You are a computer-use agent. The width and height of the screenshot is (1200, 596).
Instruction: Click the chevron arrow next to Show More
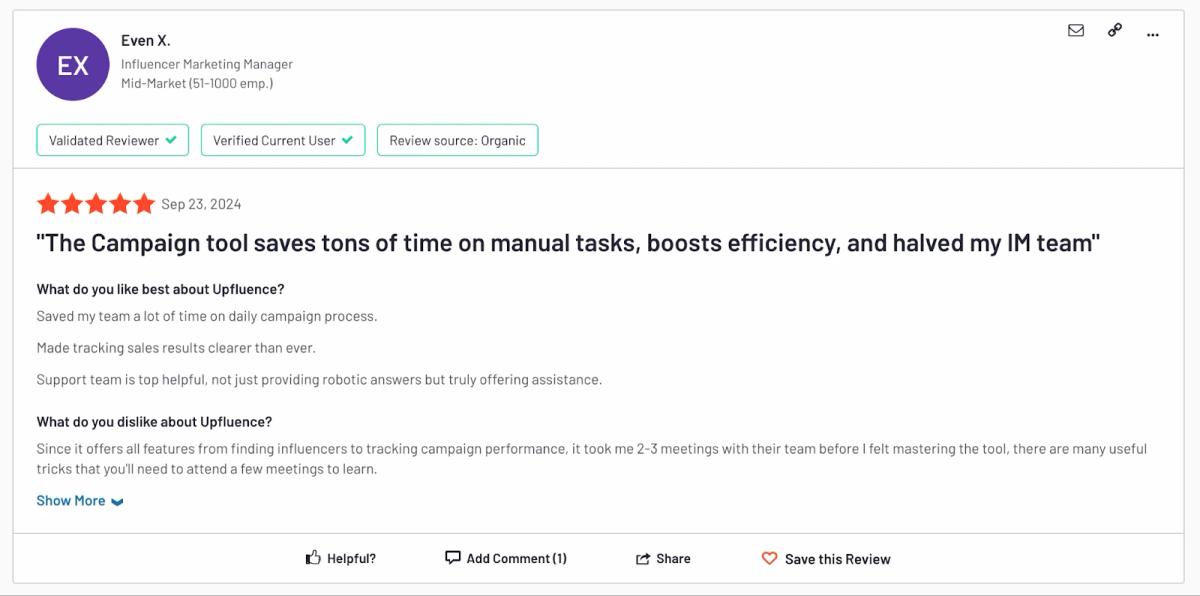[118, 501]
